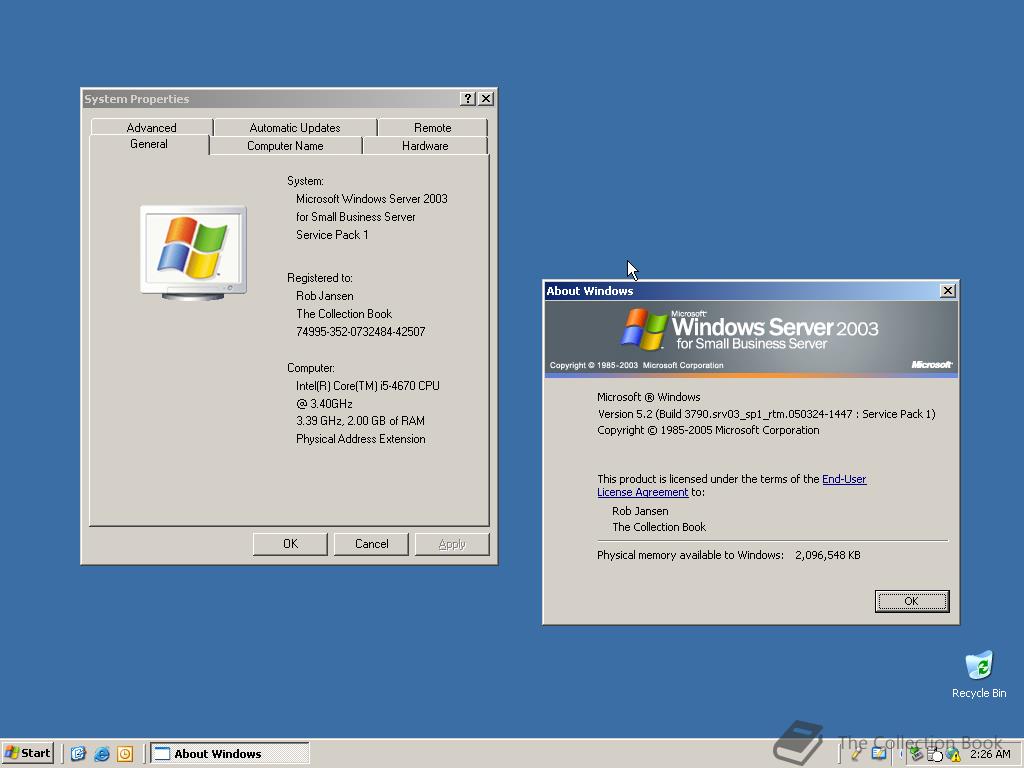This screenshot has height=768, width=1024.
Task: Click the green arrow hardware tray icon
Action: 917,754
